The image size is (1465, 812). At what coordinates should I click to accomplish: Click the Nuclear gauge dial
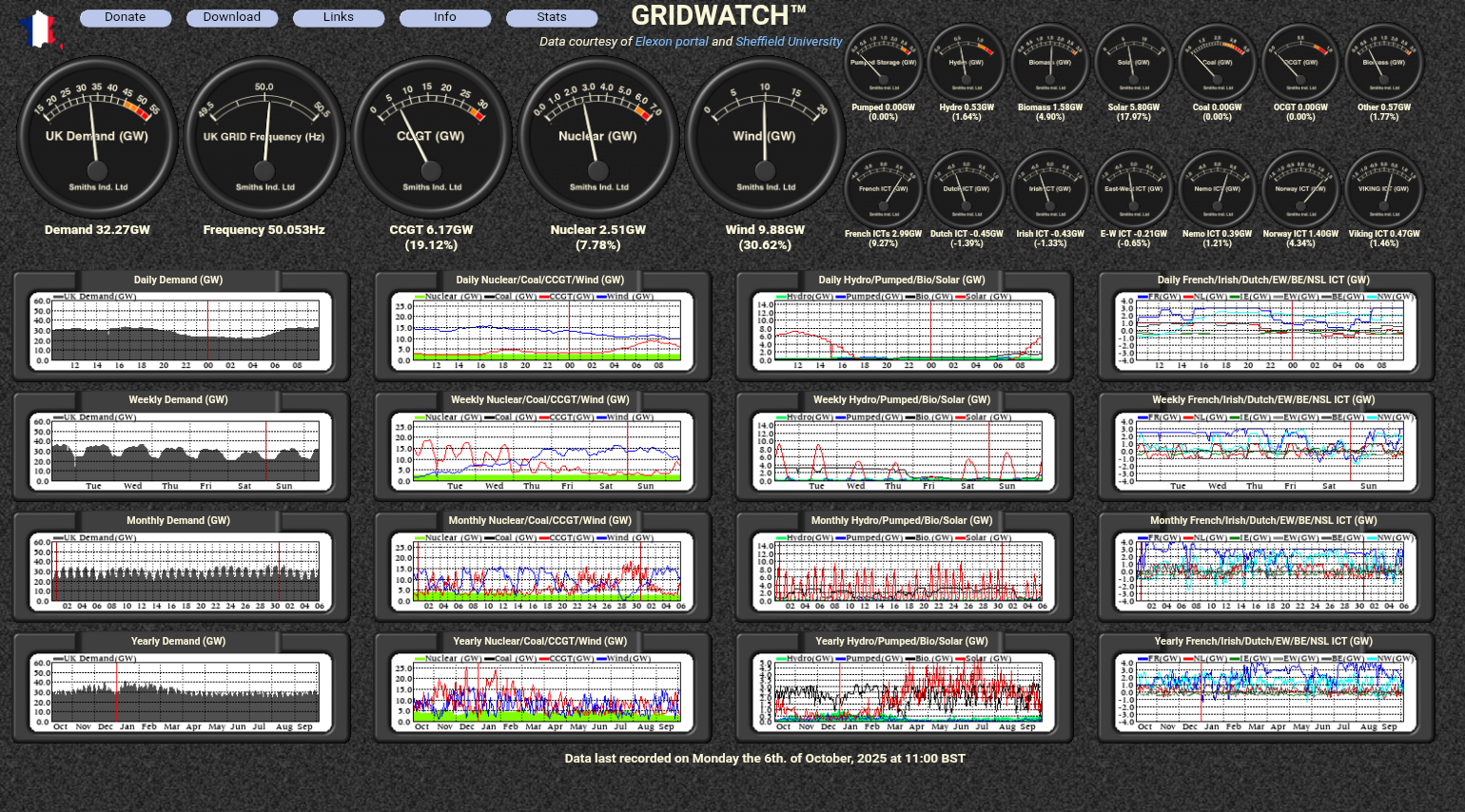point(598,137)
